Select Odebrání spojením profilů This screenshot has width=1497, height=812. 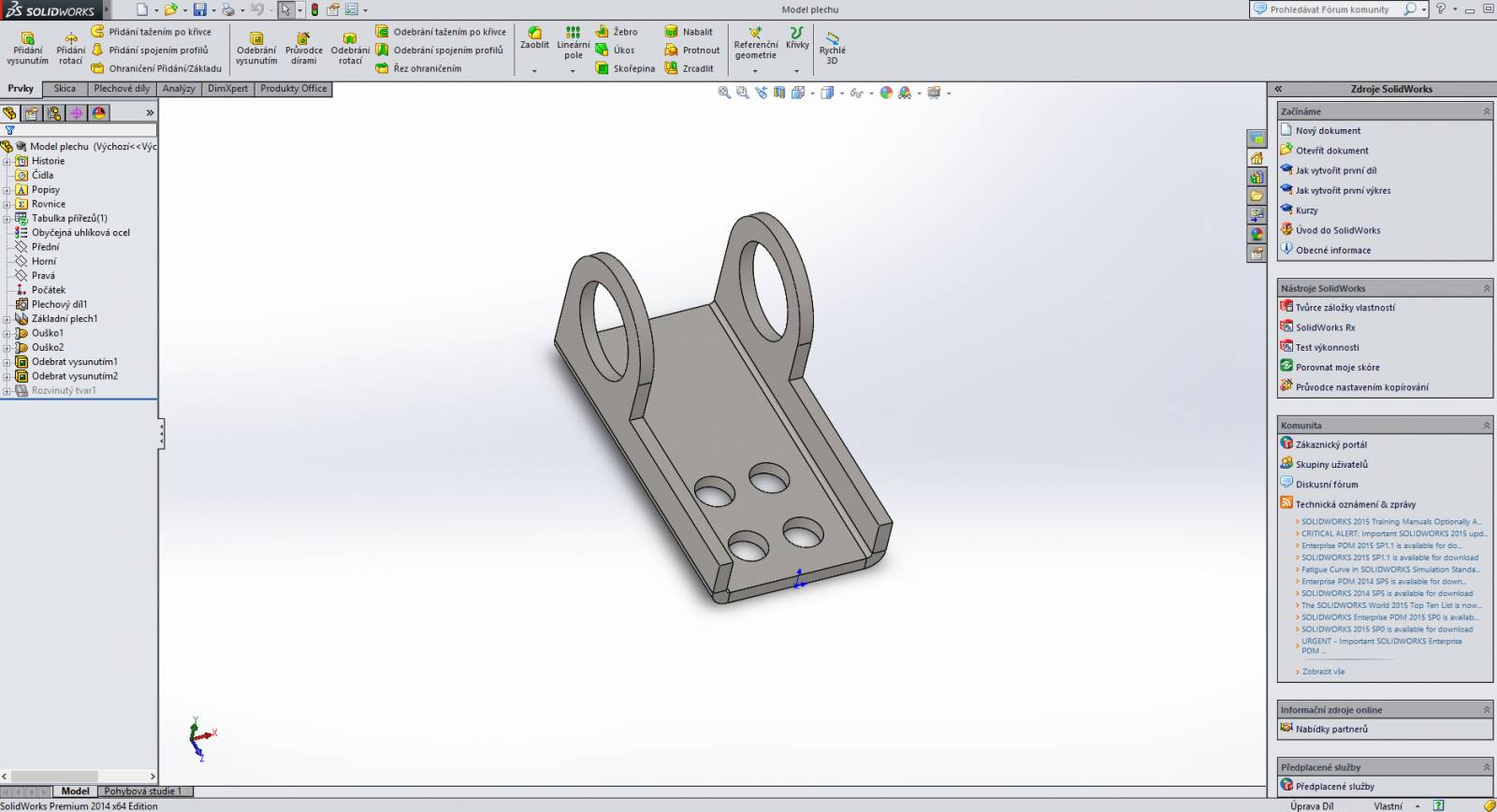[439, 51]
